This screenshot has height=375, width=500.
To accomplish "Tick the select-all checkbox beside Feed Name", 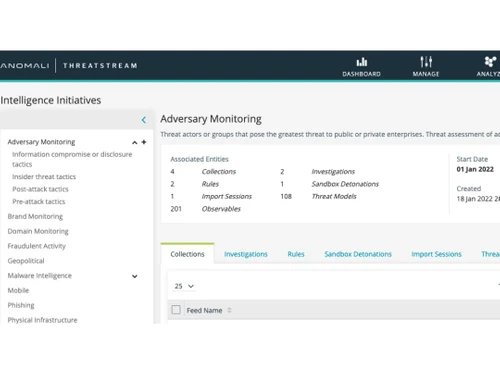I will point(176,310).
